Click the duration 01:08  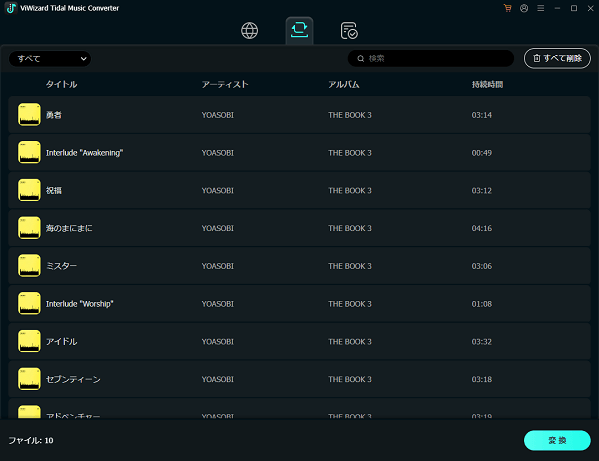482,304
